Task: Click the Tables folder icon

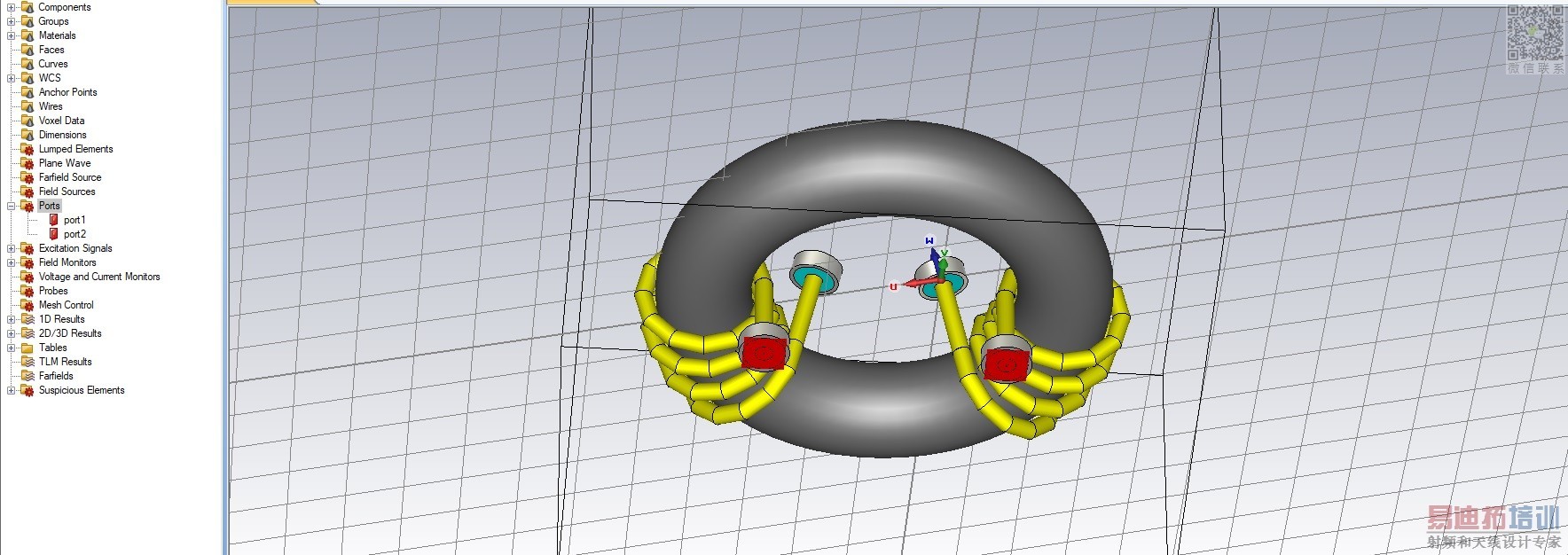Action: pos(27,348)
